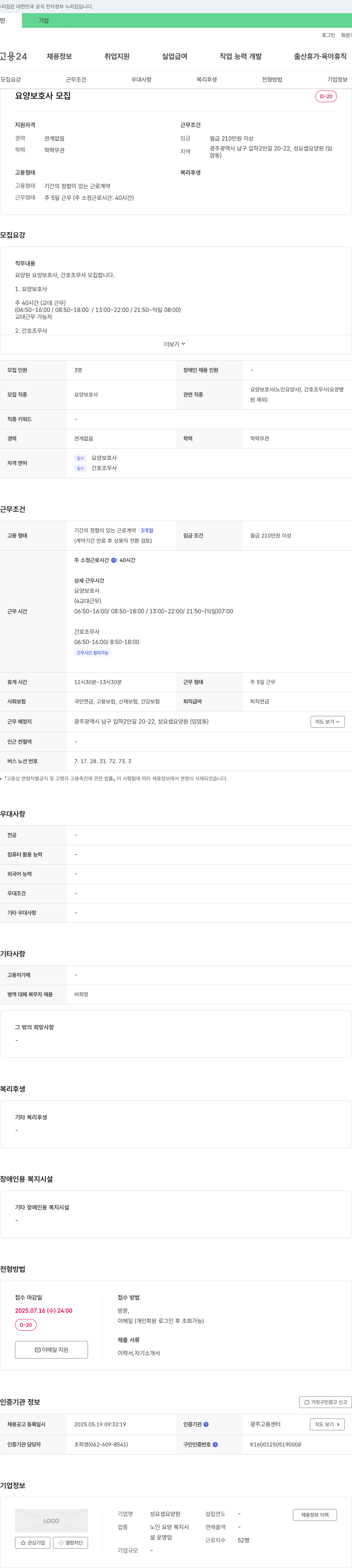Jump to the 기업정보 section tab
The width and height of the screenshot is (352, 1568).
point(337,80)
